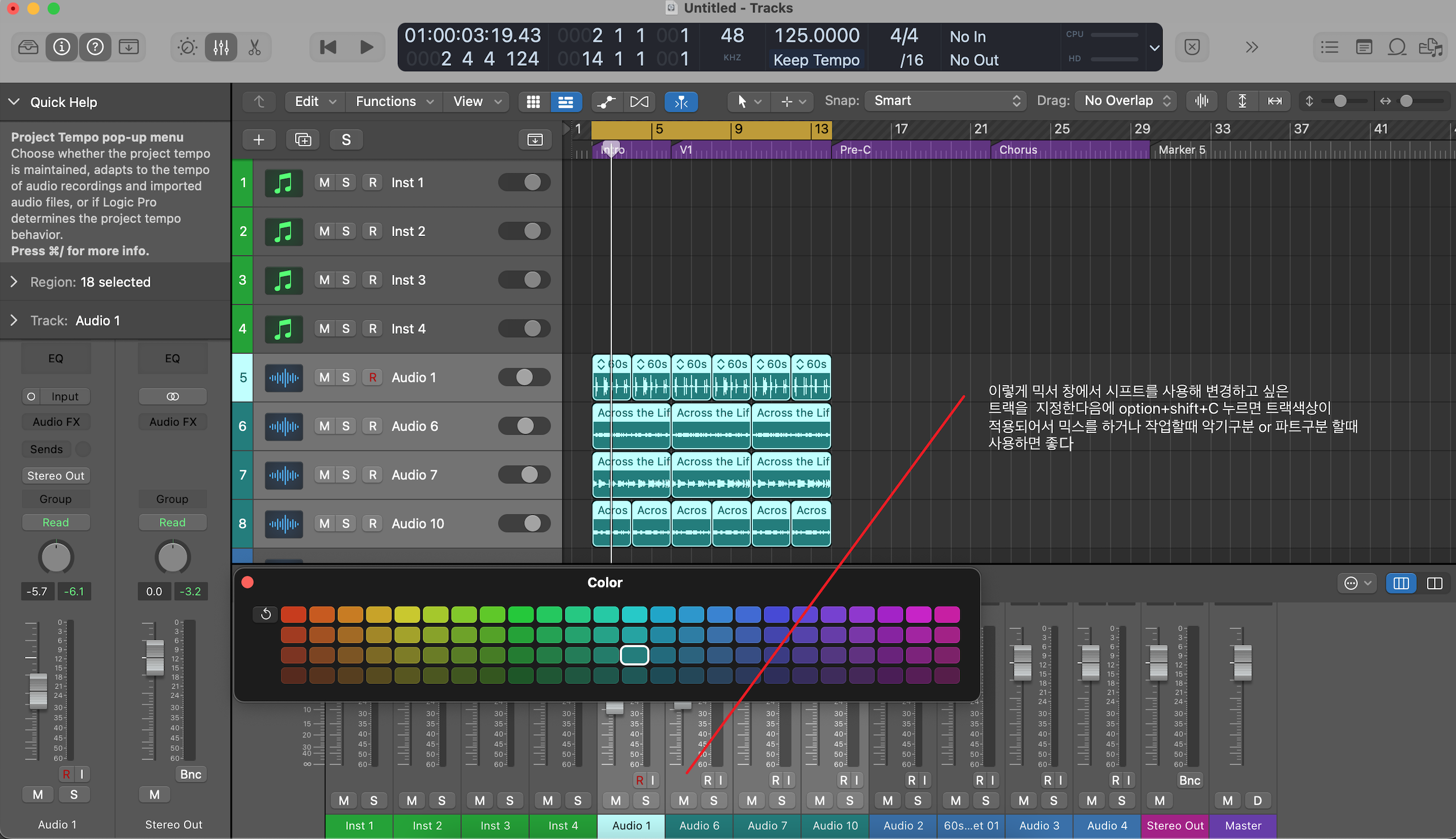Add a new track with plus button
The width and height of the screenshot is (1456, 839).
coord(259,140)
